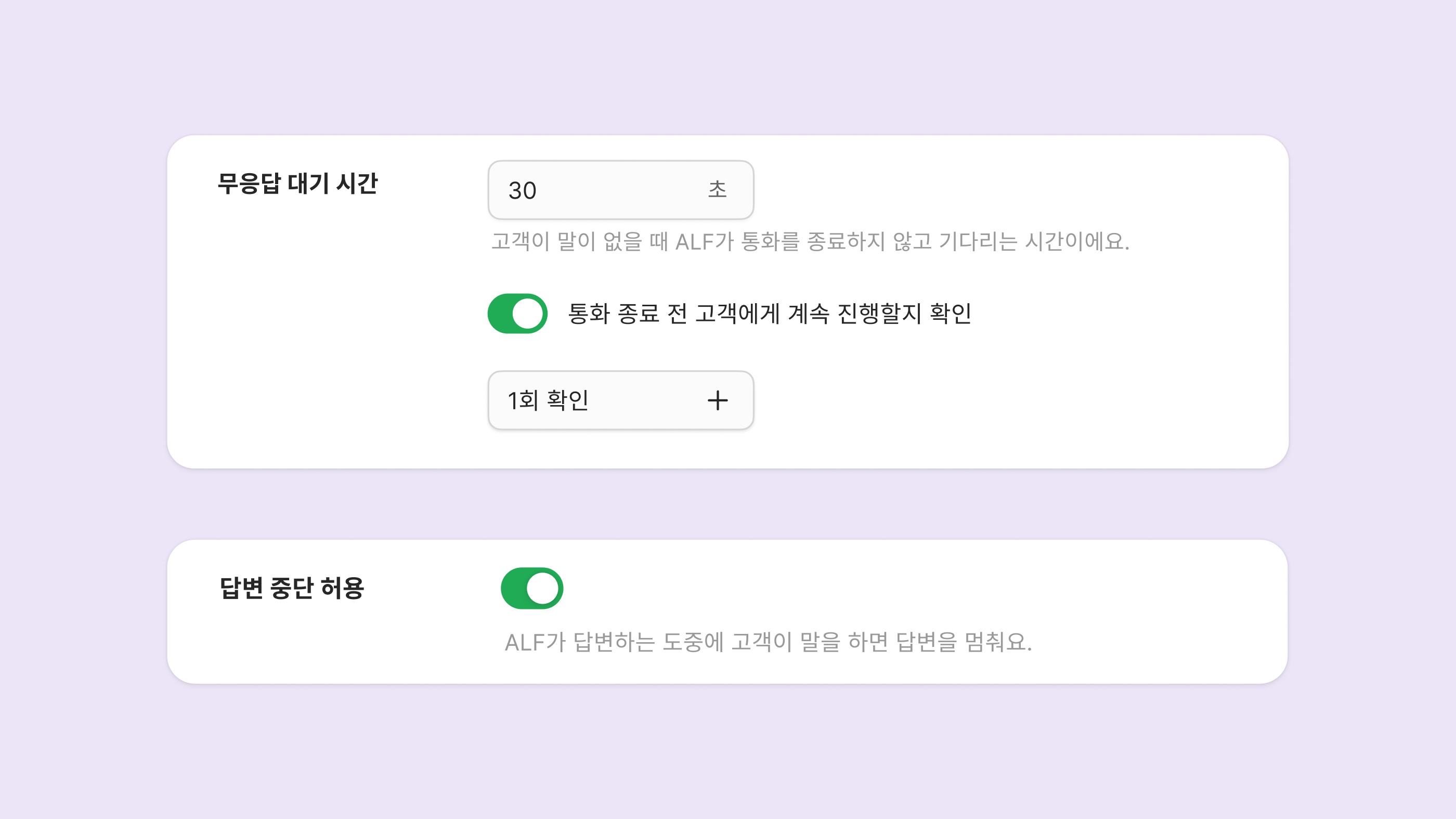Image resolution: width=1456 pixels, height=819 pixels.
Task: Disable the 답변 중단 허용 toggle
Action: coord(532,589)
